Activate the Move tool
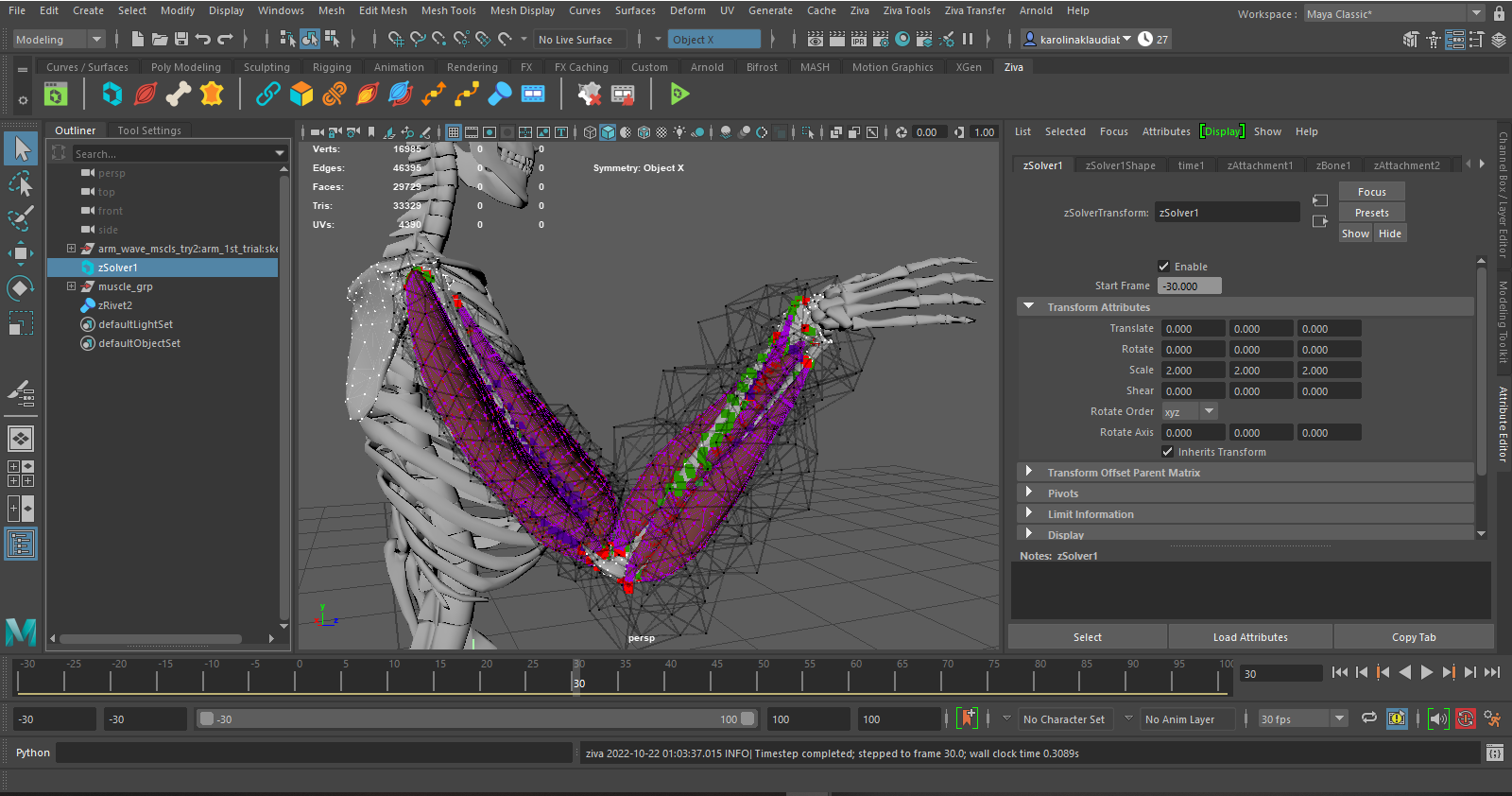Image resolution: width=1512 pixels, height=796 pixels. pyautogui.click(x=21, y=252)
